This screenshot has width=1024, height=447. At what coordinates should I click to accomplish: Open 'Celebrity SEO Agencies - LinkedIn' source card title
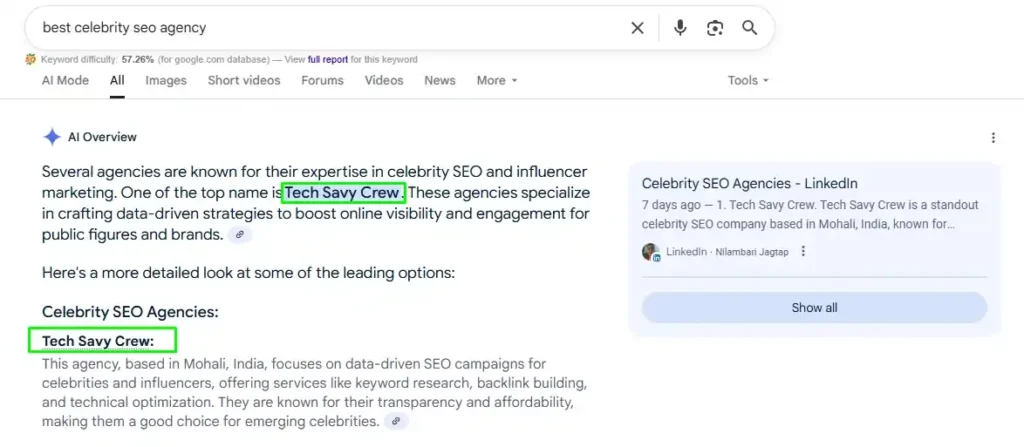(750, 184)
